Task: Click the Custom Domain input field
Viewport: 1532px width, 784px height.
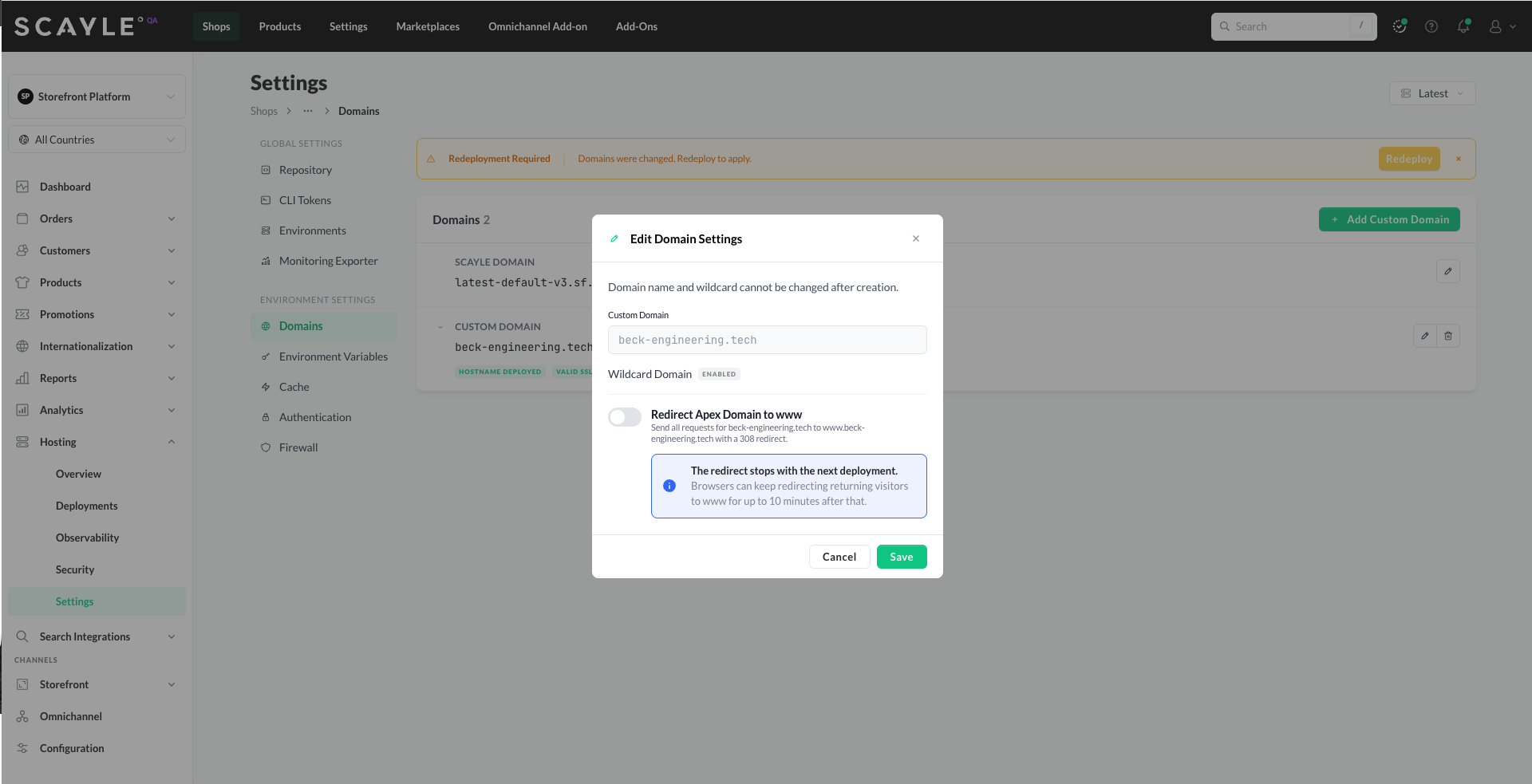Action: [768, 340]
